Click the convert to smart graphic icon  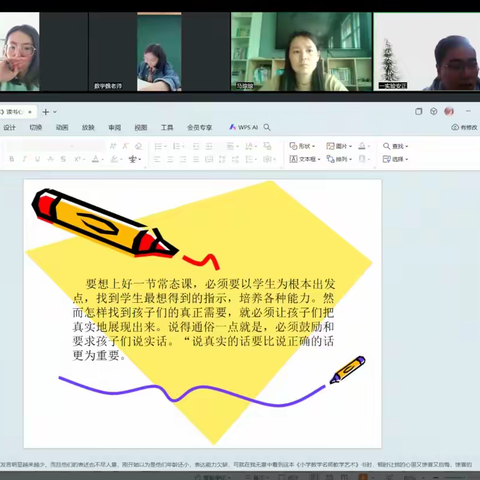point(267,146)
